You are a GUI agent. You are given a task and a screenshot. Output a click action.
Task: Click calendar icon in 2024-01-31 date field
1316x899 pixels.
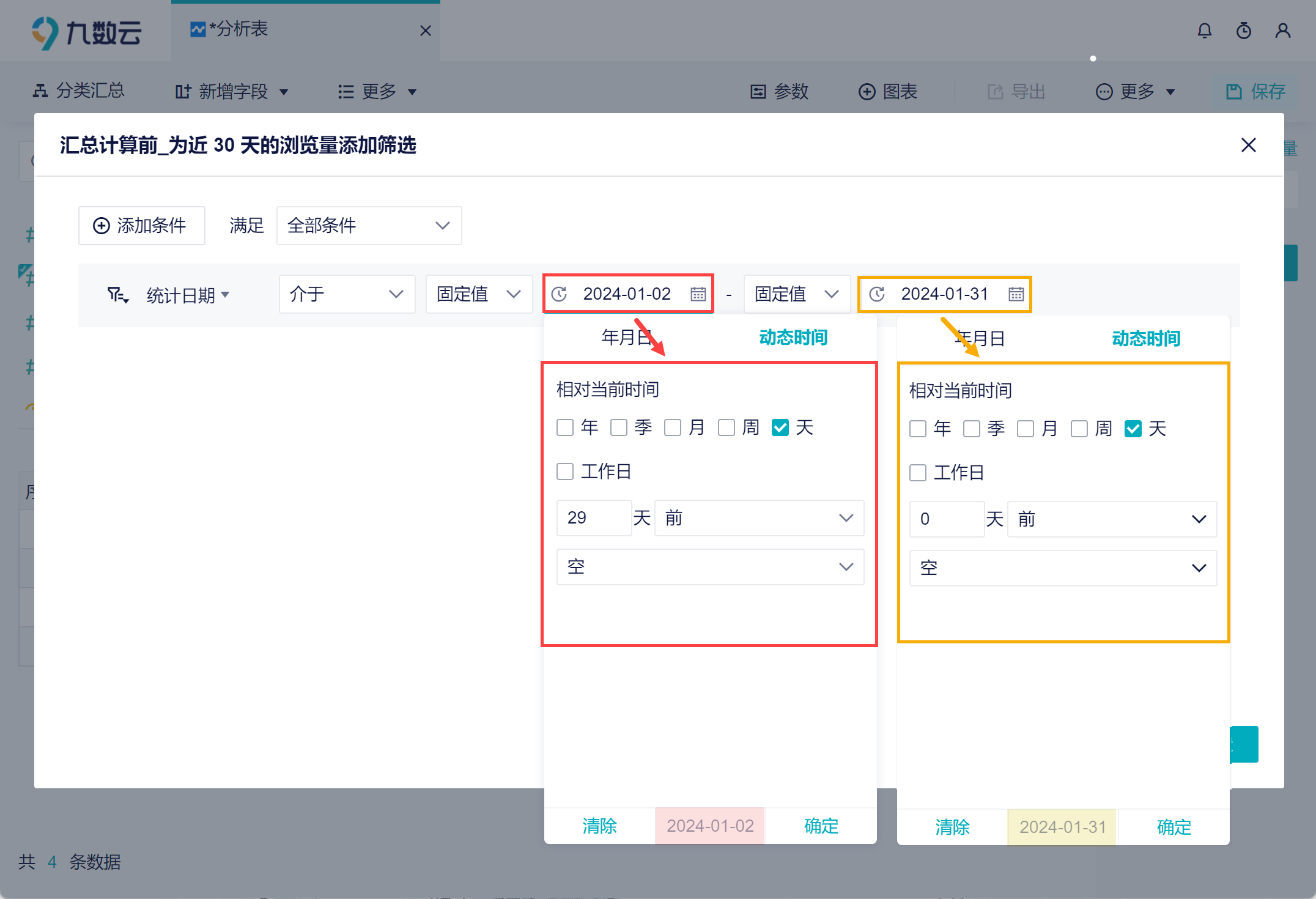coord(1016,294)
